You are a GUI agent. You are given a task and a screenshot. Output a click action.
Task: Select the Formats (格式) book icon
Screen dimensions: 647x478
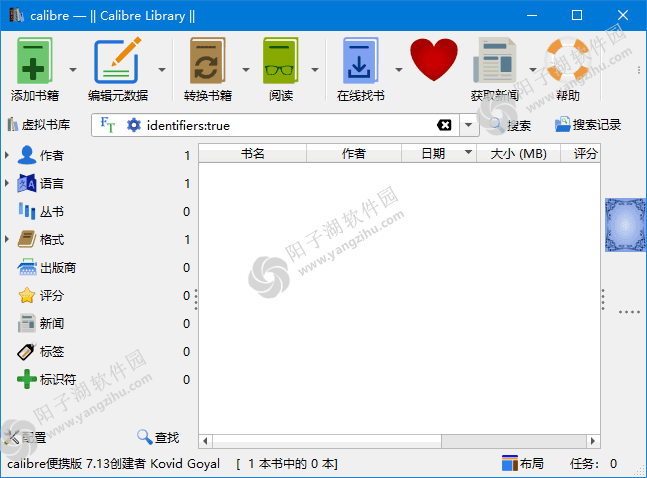click(x=27, y=239)
